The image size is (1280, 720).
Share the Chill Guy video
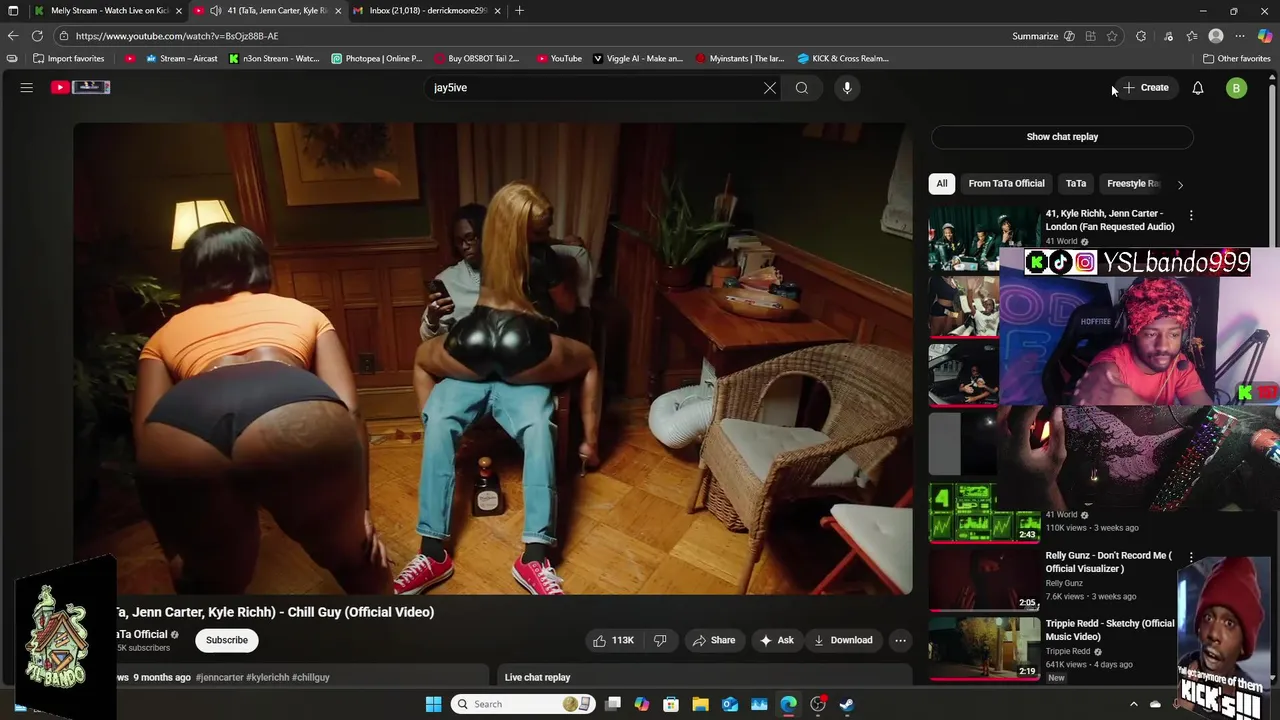(x=714, y=640)
